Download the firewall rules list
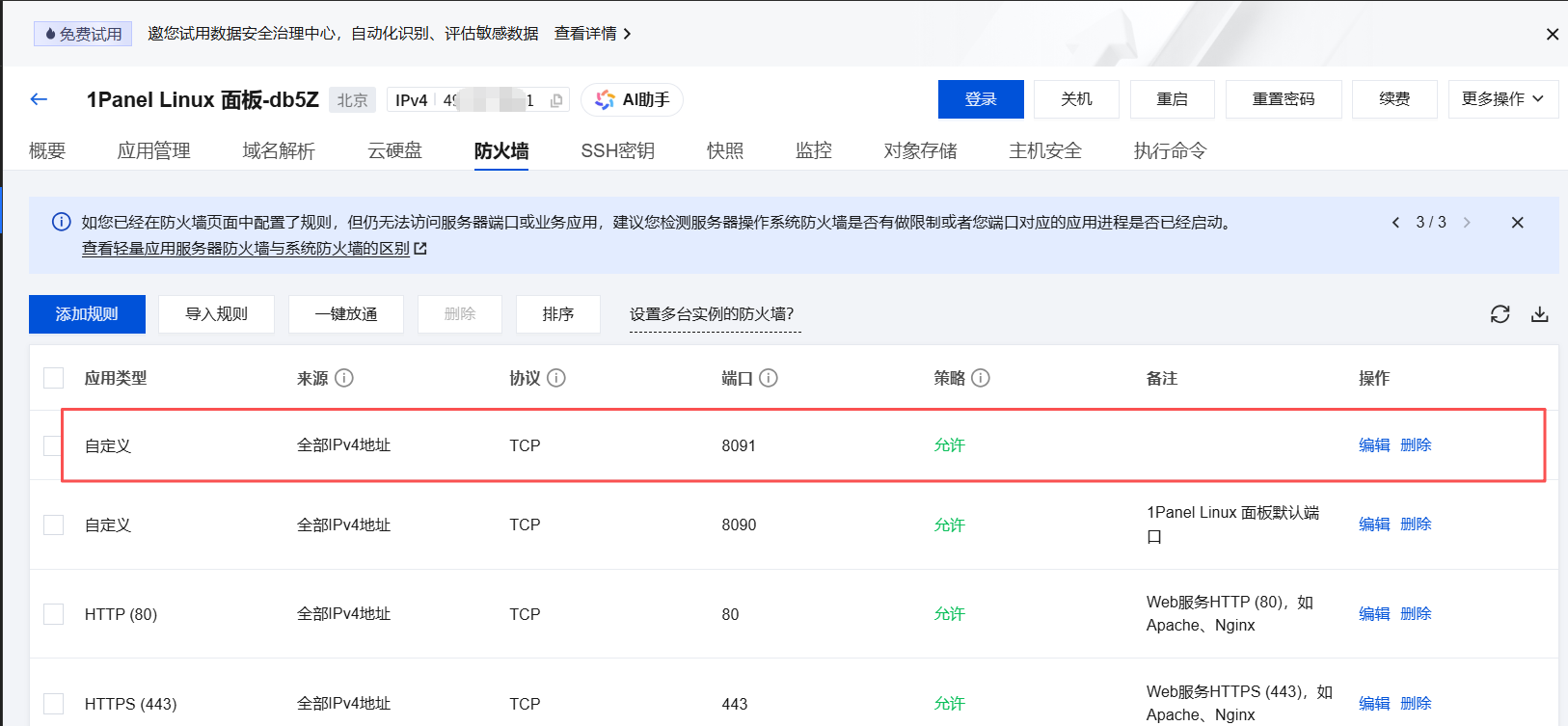Image resolution: width=1568 pixels, height=726 pixels. (x=1540, y=314)
